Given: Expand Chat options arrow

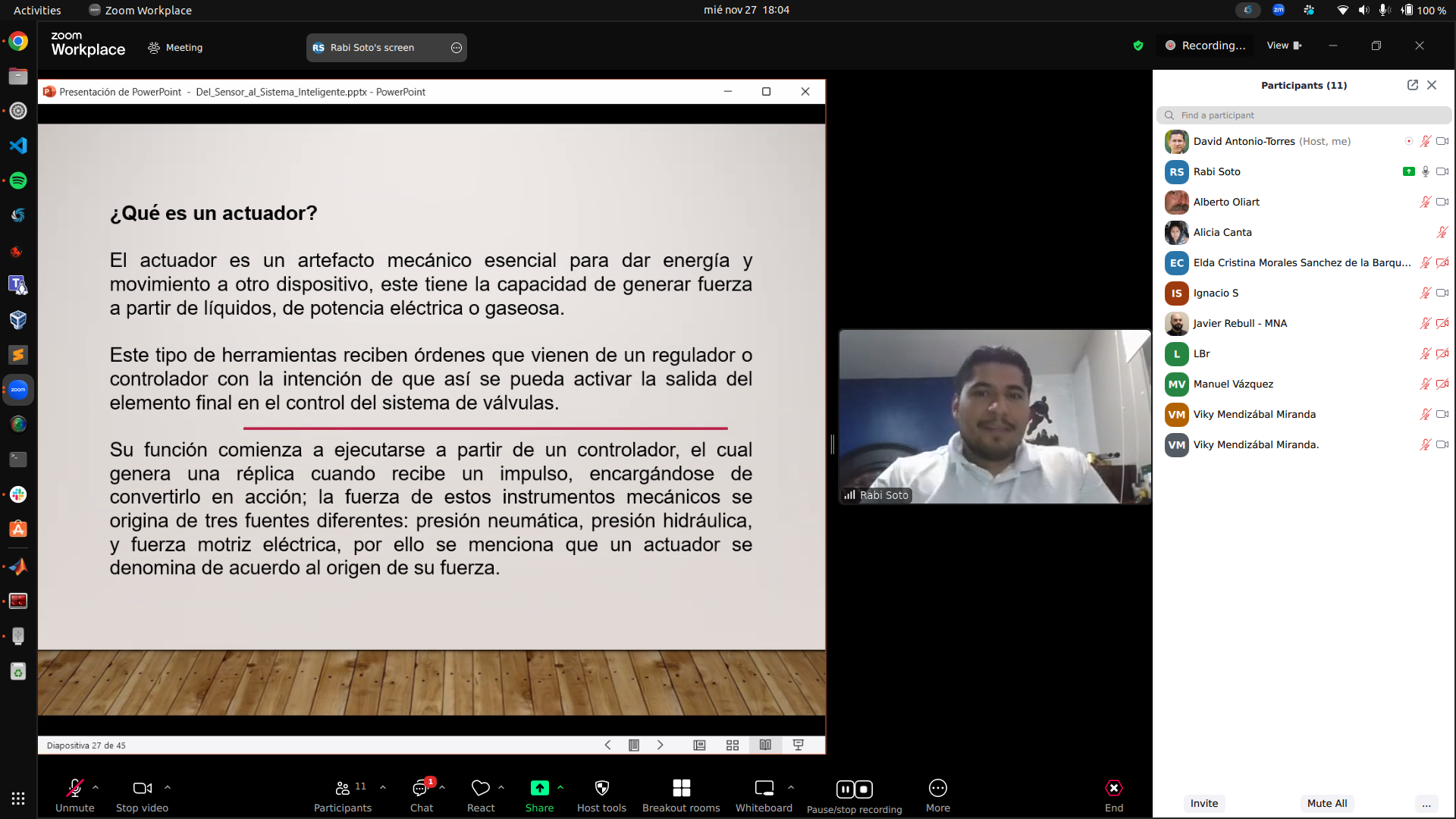Looking at the screenshot, I should point(442,787).
